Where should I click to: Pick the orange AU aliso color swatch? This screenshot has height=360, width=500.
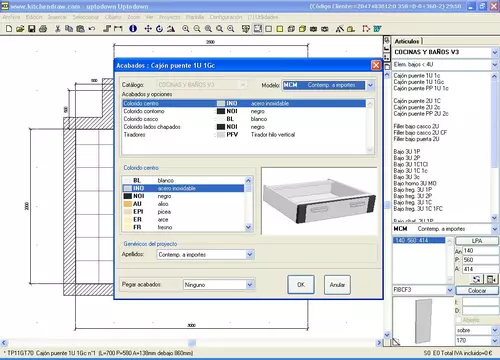pos(128,204)
